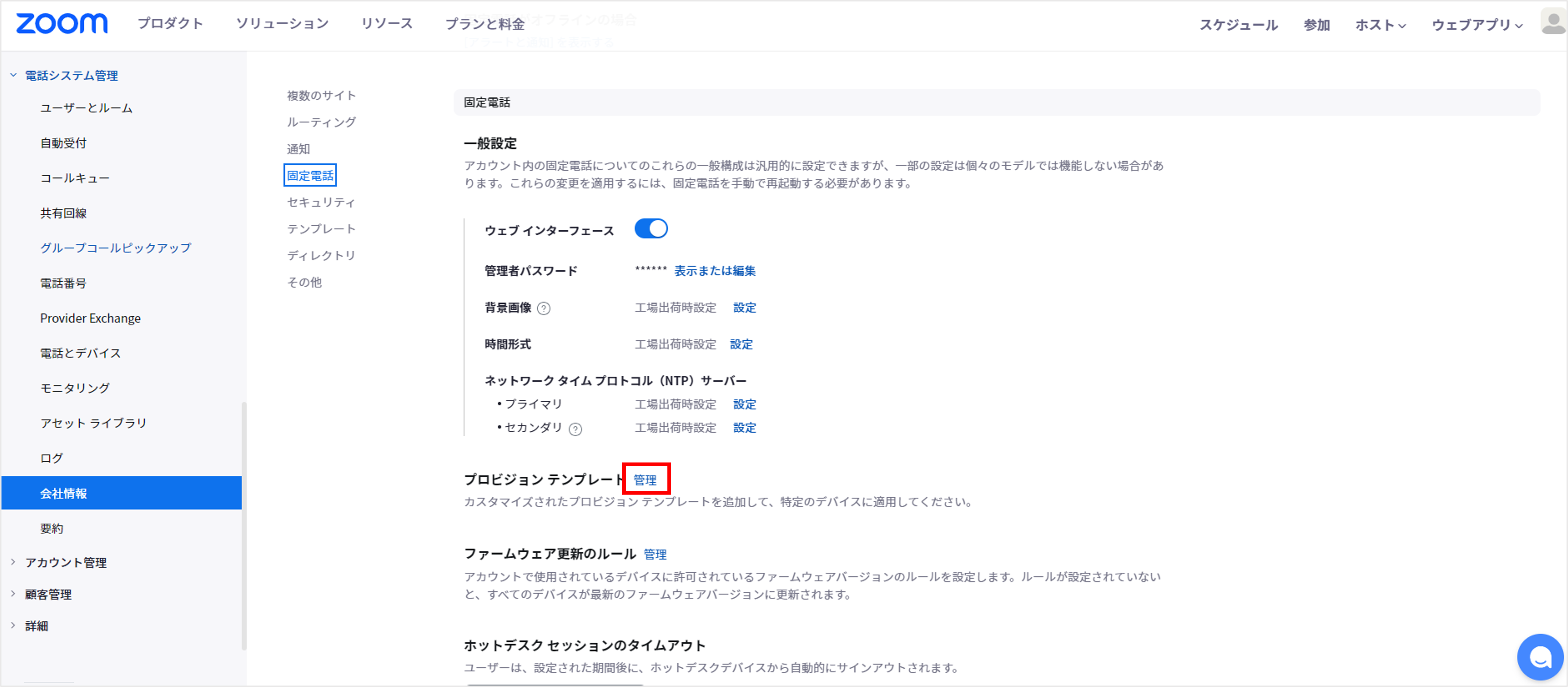Open the リソース menu

[387, 24]
